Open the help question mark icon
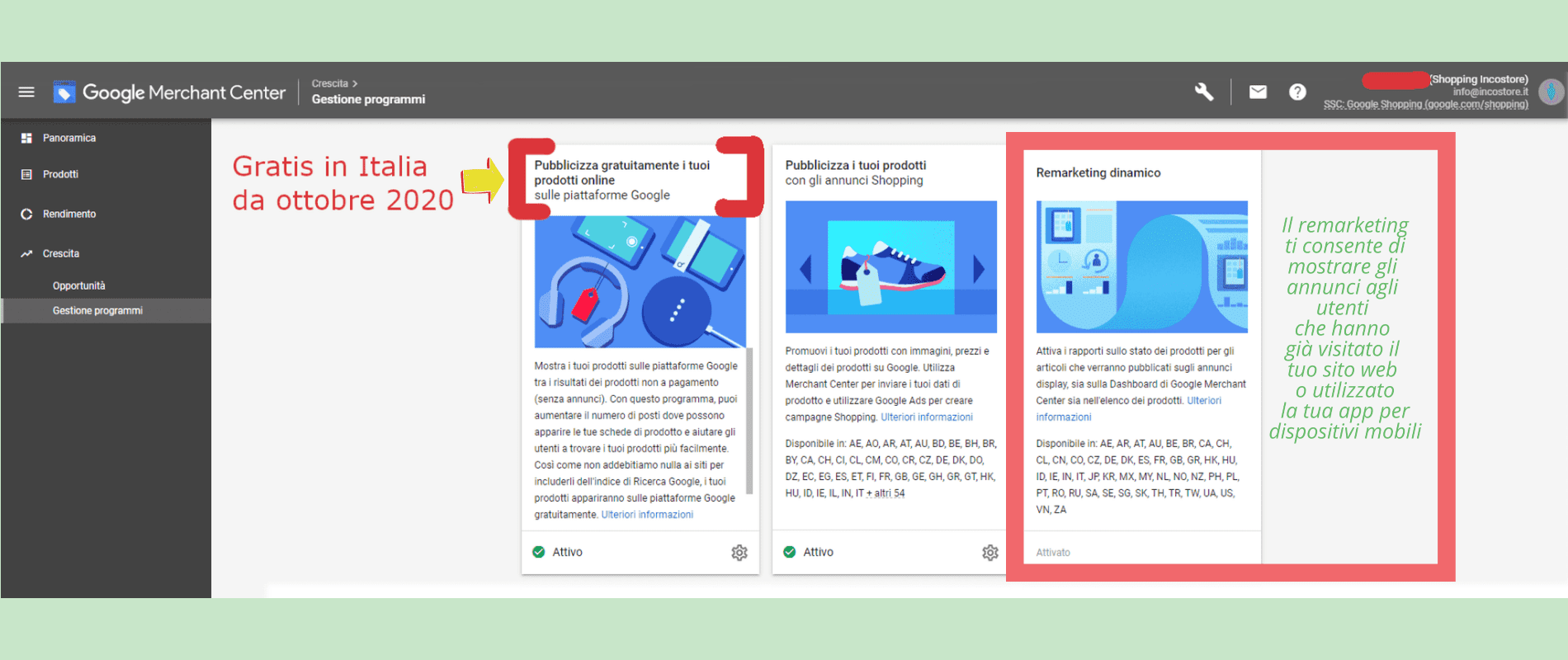 (x=1297, y=92)
